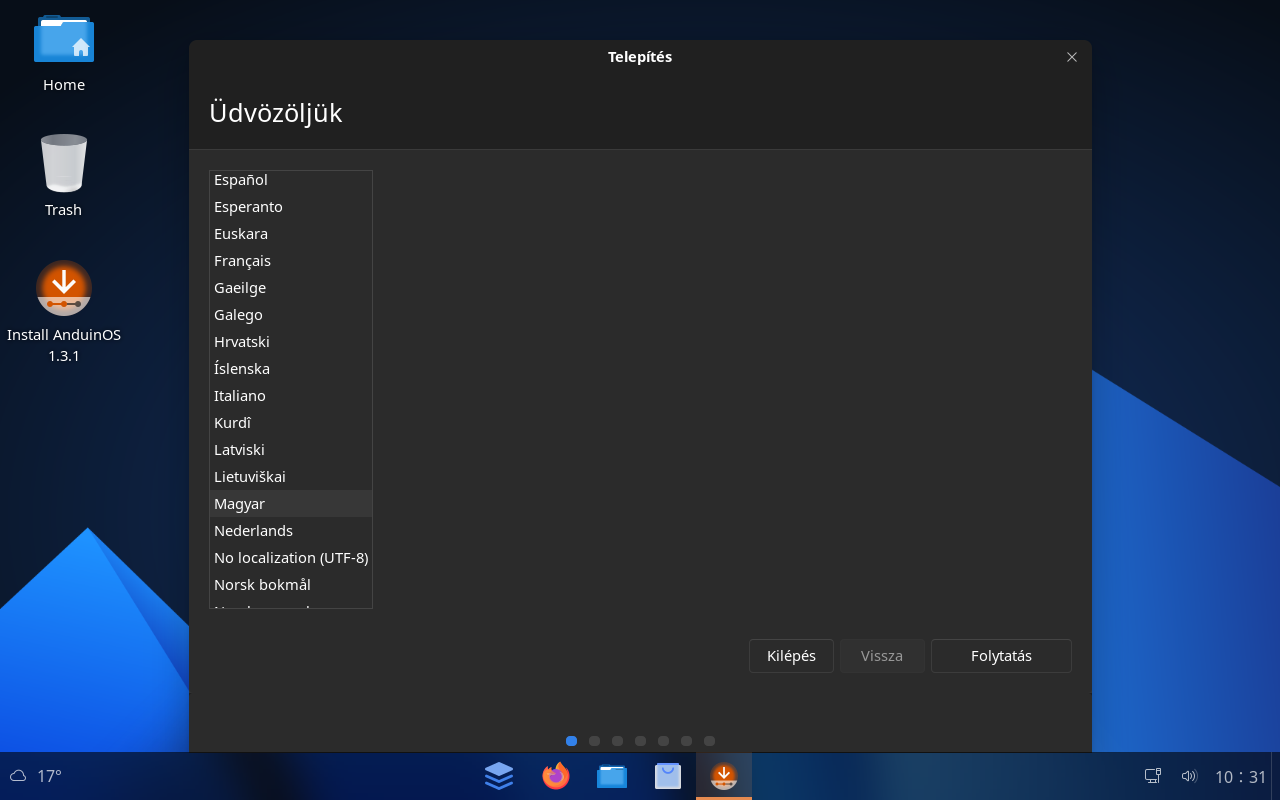1280x800 pixels.
Task: Open the stacked layers app launcher in taskbar
Action: (x=499, y=776)
